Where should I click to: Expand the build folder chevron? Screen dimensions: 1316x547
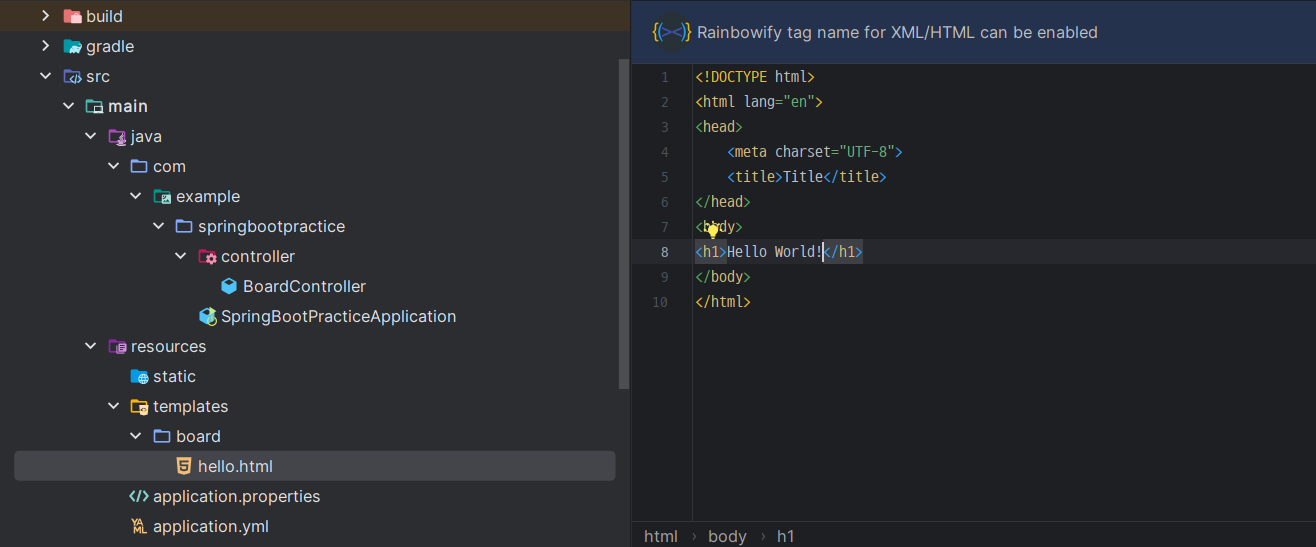(x=45, y=16)
